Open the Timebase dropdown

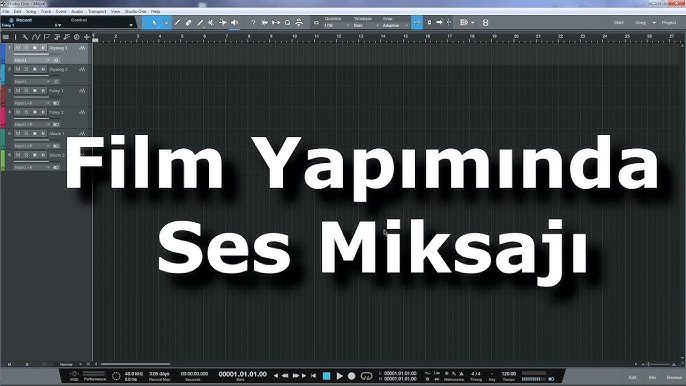366,25
